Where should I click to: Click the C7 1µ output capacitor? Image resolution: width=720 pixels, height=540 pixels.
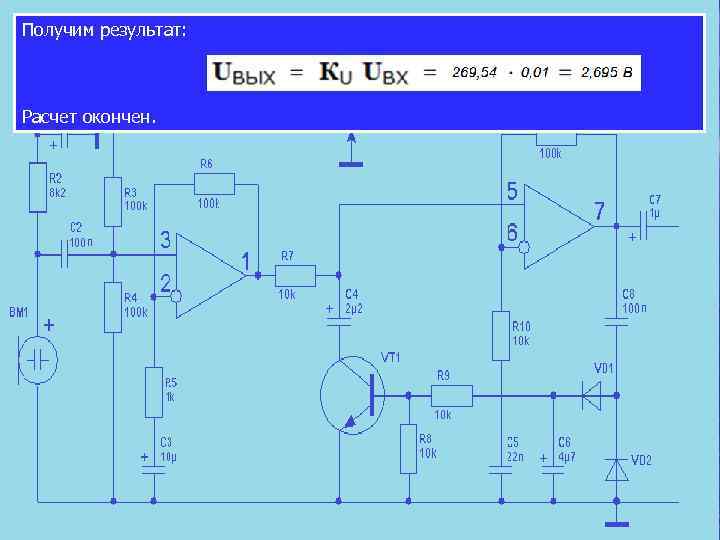point(644,226)
